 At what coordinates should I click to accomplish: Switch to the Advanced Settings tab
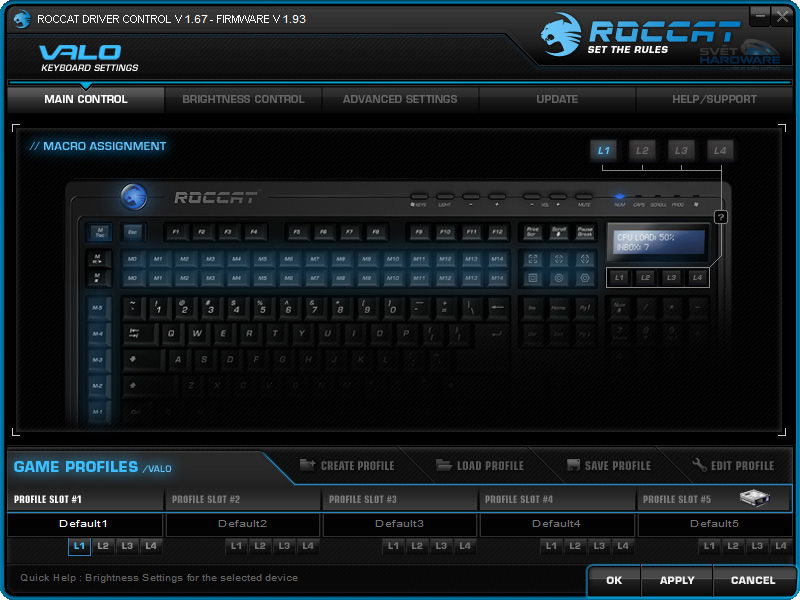[x=400, y=99]
